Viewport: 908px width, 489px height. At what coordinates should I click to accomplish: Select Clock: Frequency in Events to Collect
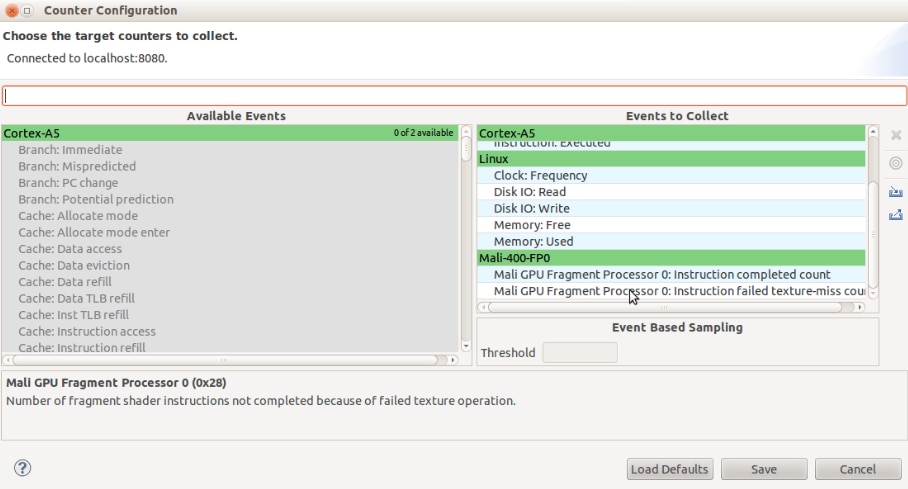(x=540, y=175)
